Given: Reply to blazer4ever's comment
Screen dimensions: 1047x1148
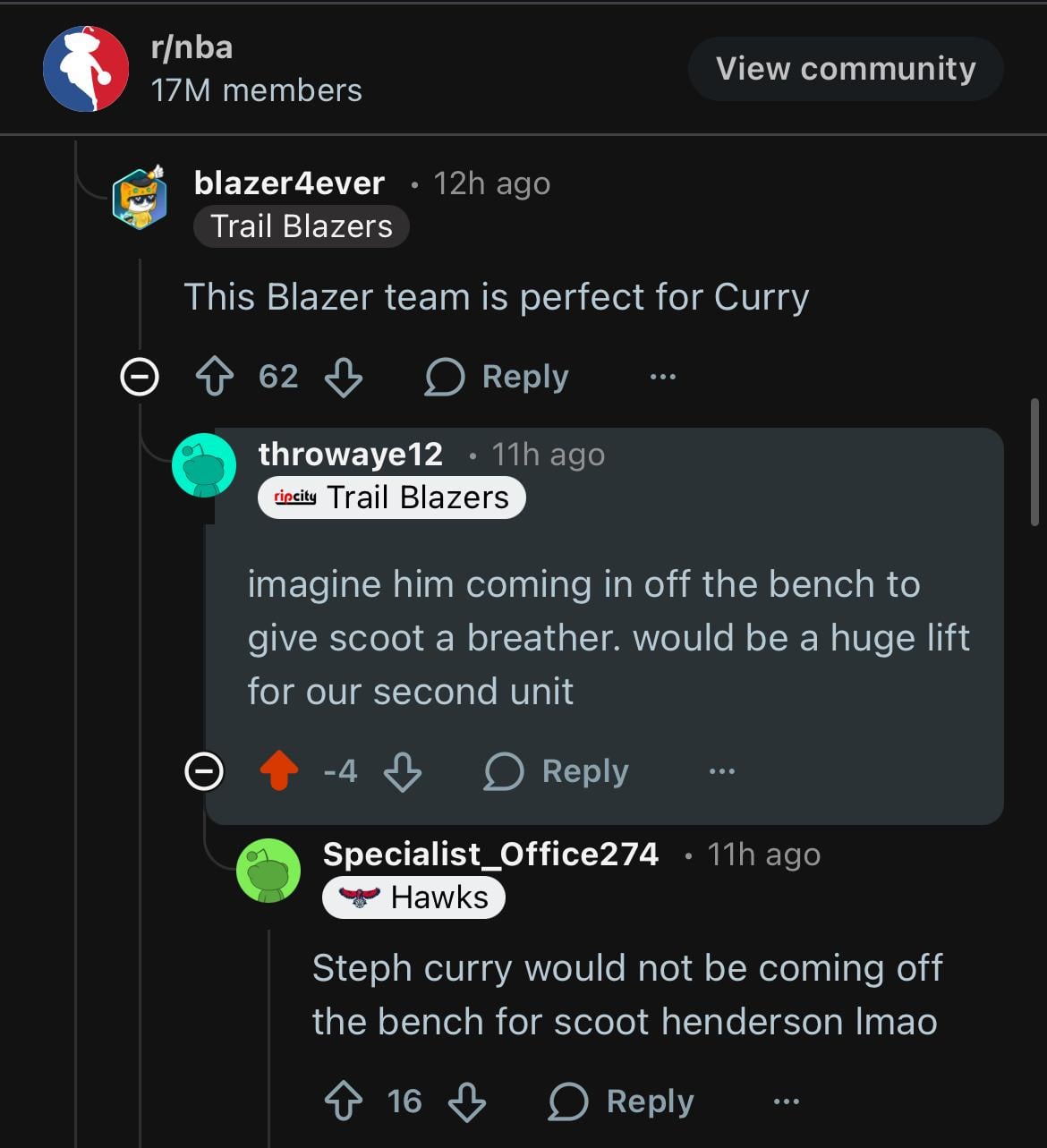Looking at the screenshot, I should point(498,377).
